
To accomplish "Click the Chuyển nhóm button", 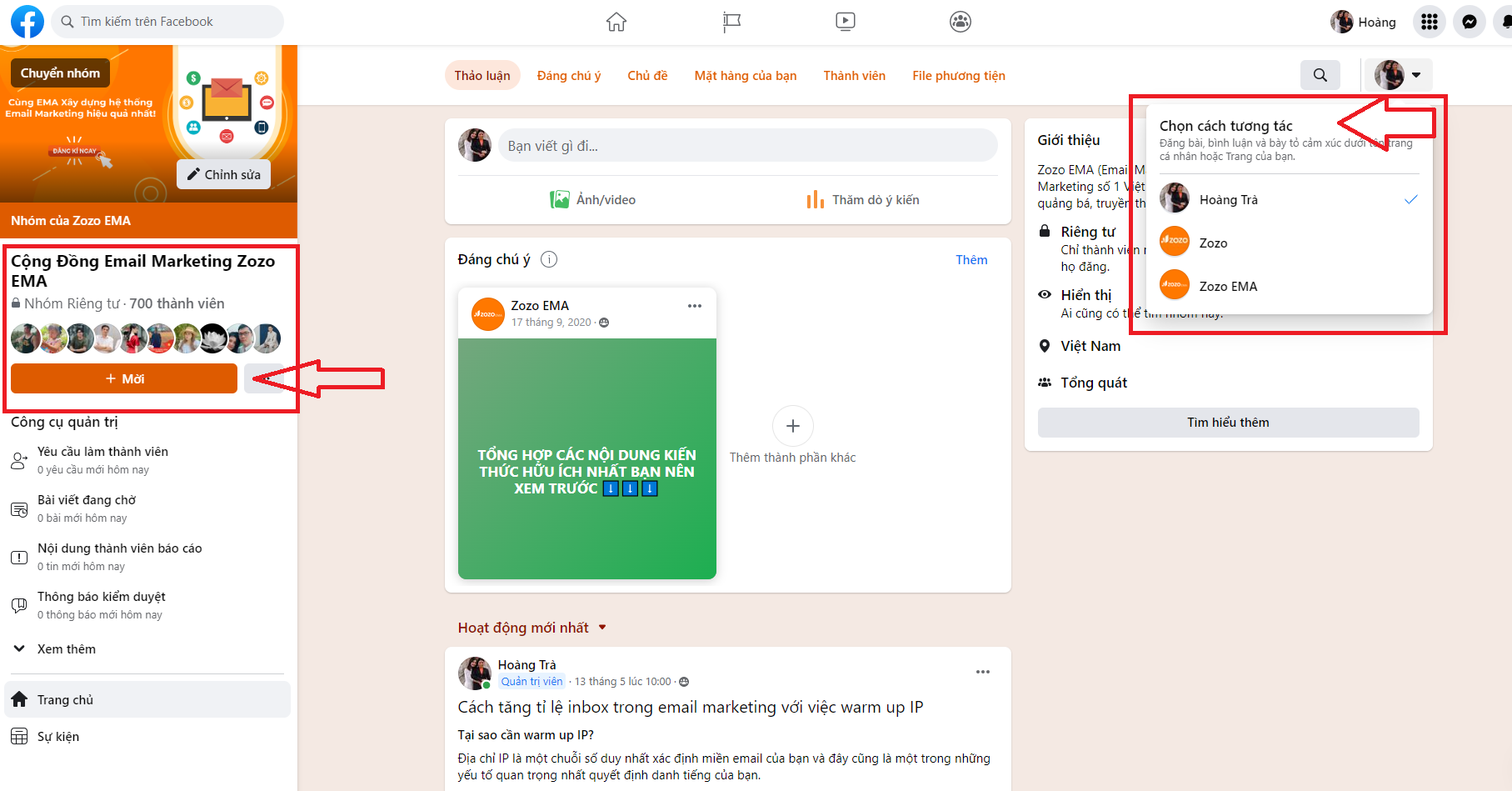I will pyautogui.click(x=60, y=73).
